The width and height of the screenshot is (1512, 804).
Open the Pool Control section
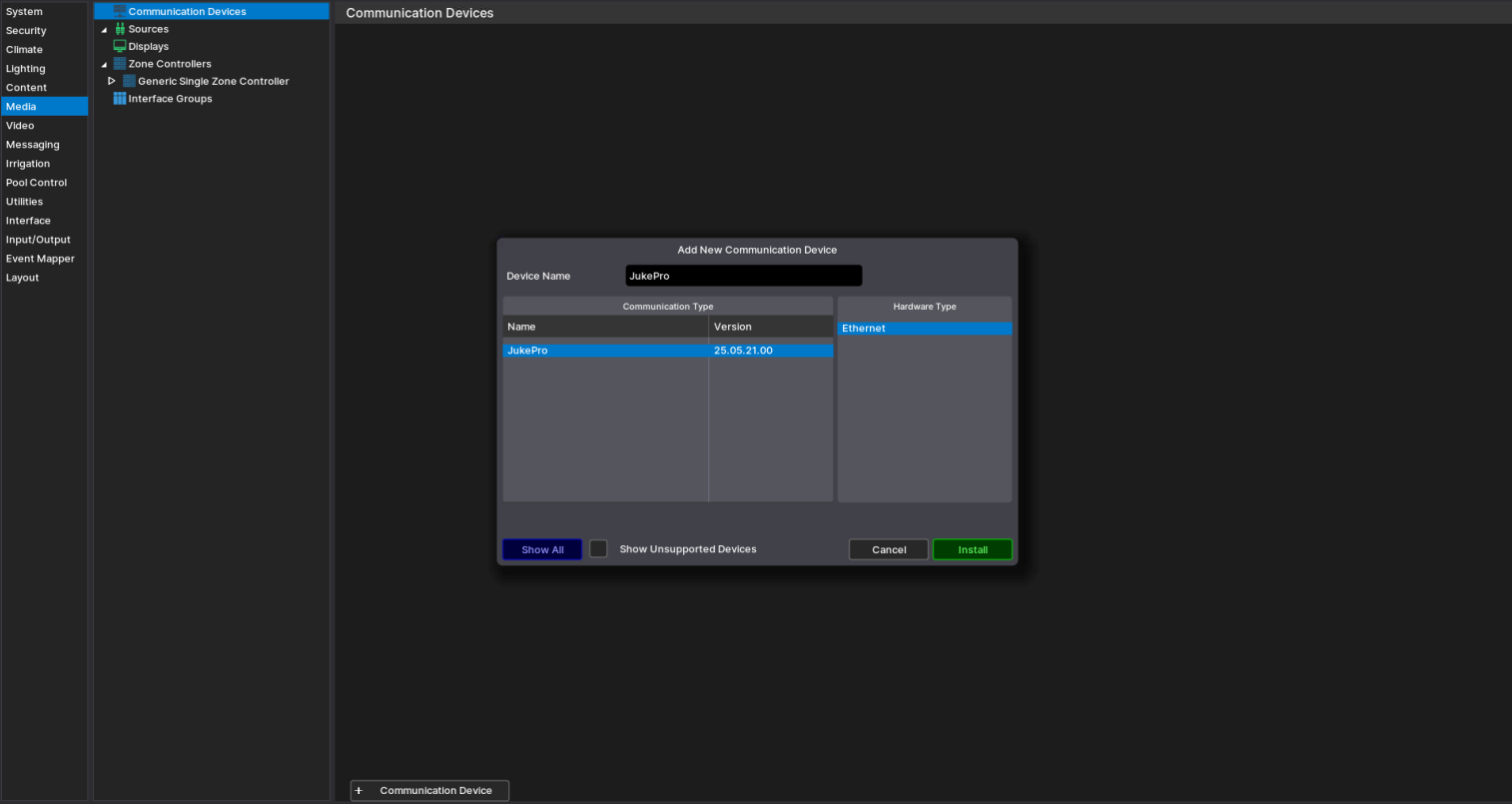pos(44,183)
